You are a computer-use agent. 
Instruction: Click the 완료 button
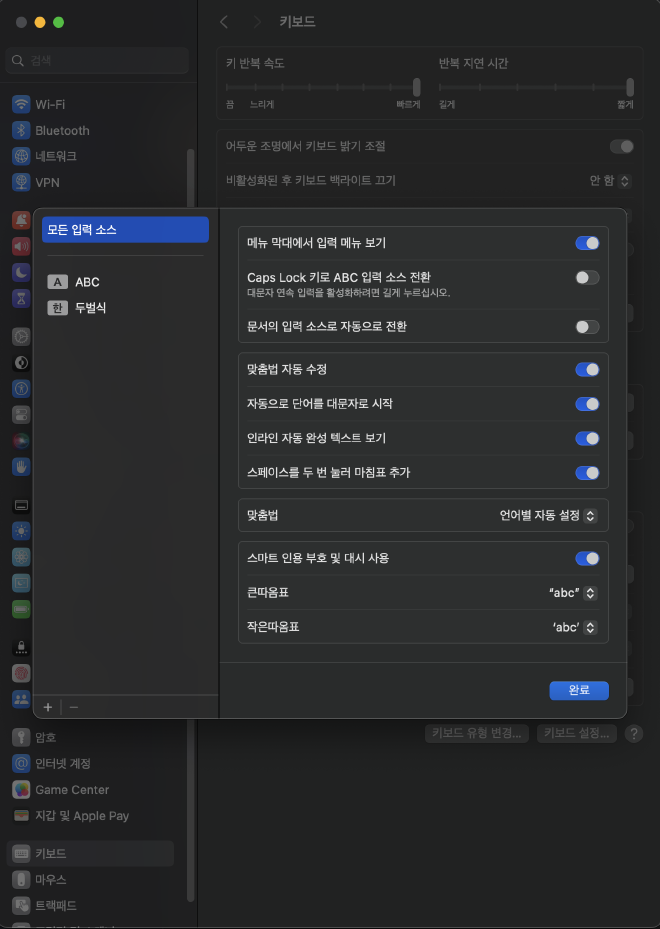click(579, 690)
